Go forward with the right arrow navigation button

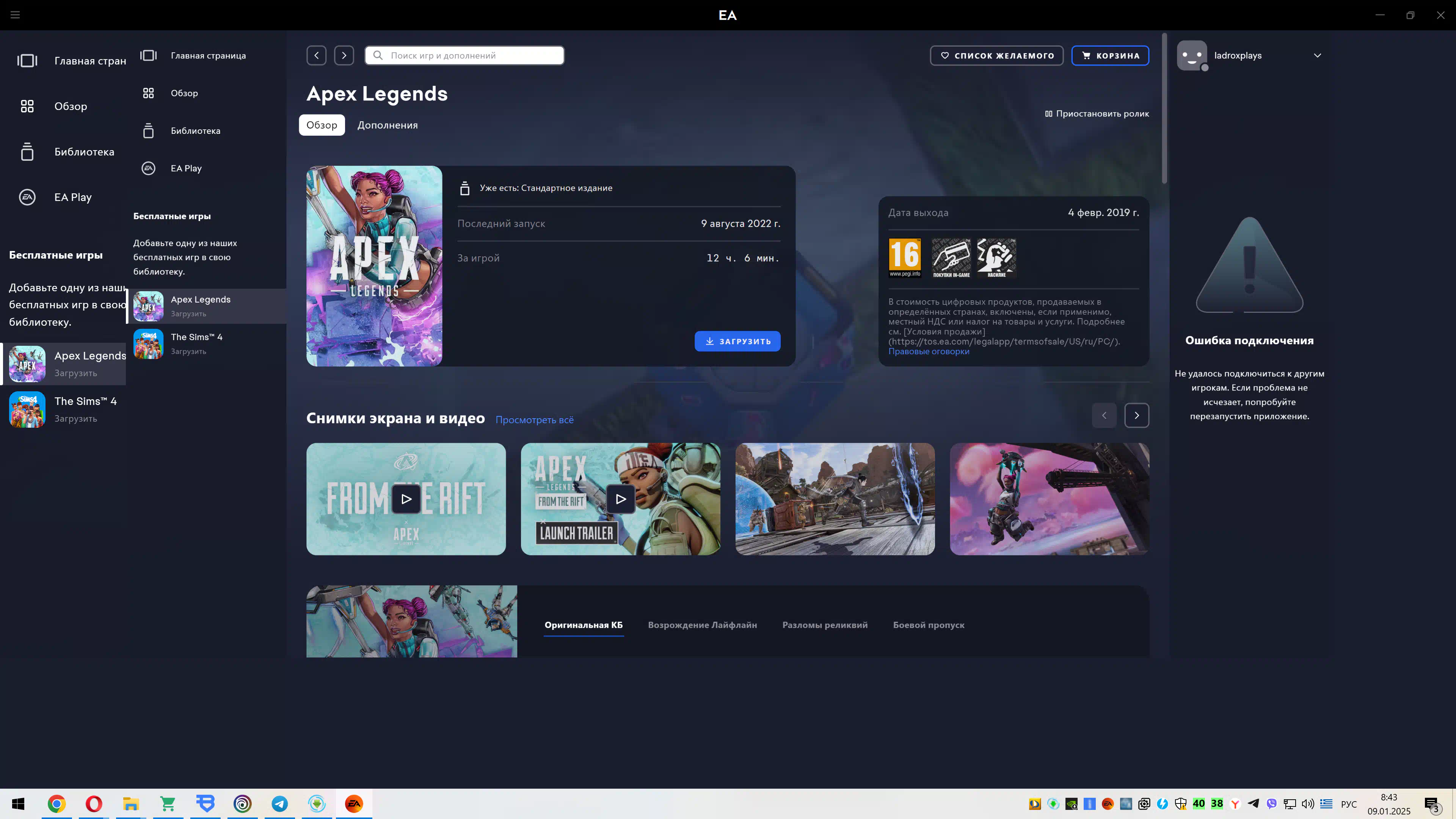tap(344, 55)
